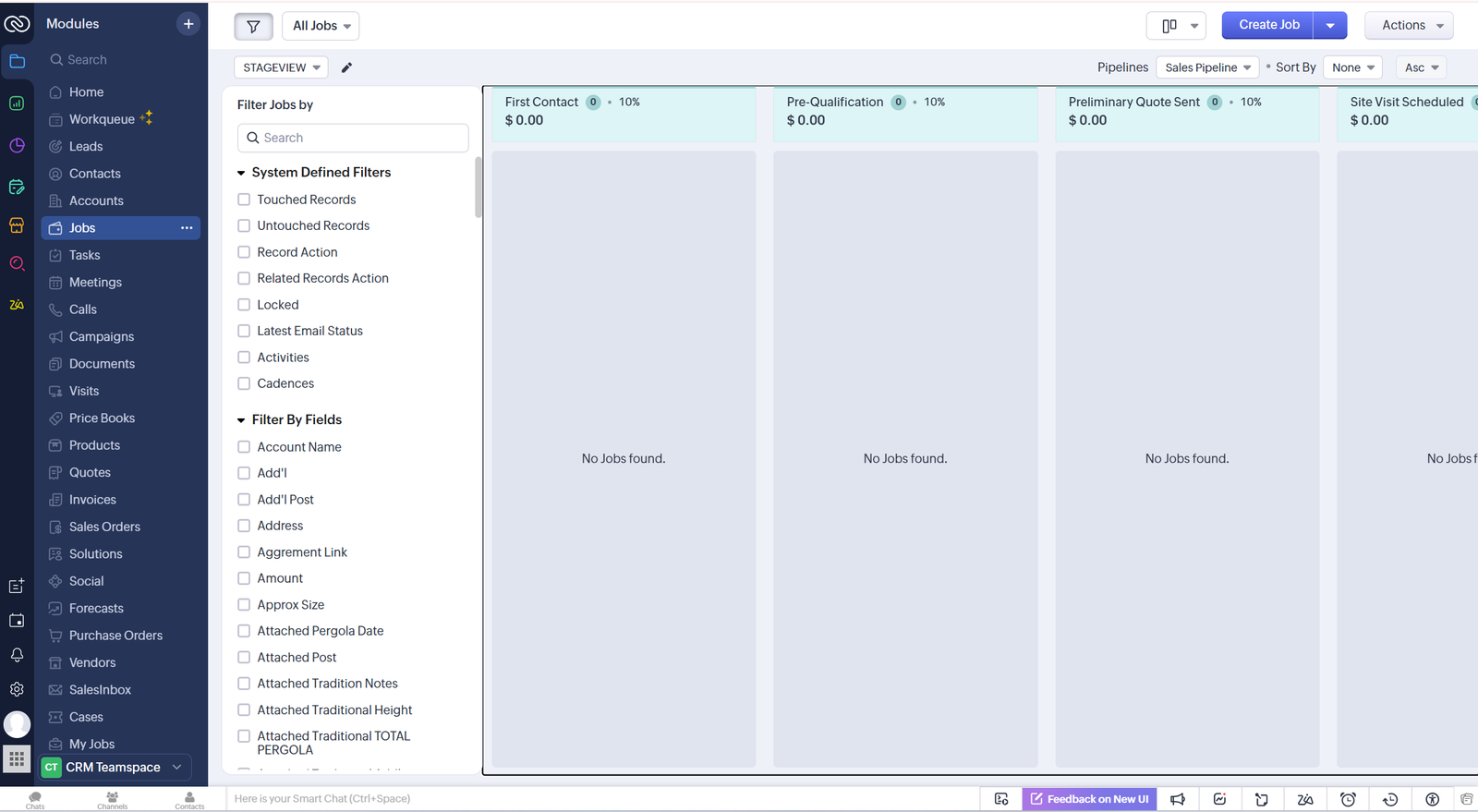Open recent items history icon in bottom bar

coord(1390,799)
